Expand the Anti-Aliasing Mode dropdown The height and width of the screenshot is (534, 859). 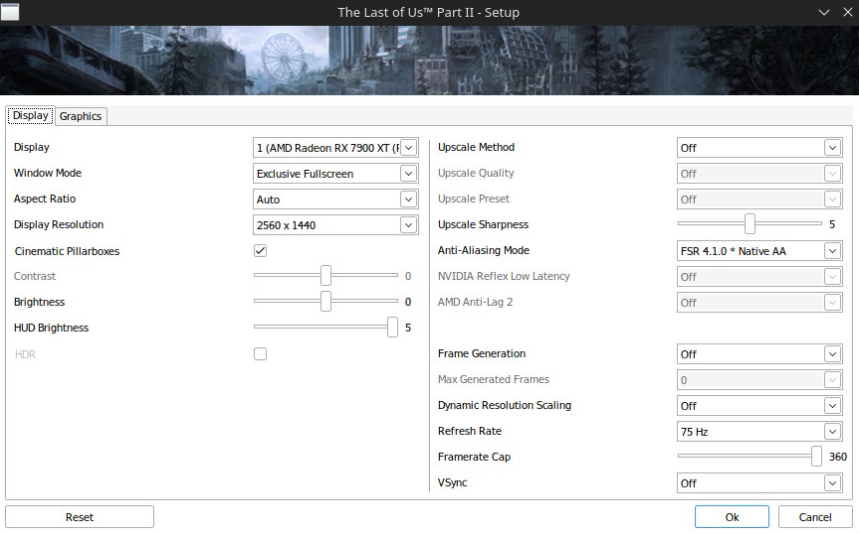(x=760, y=251)
